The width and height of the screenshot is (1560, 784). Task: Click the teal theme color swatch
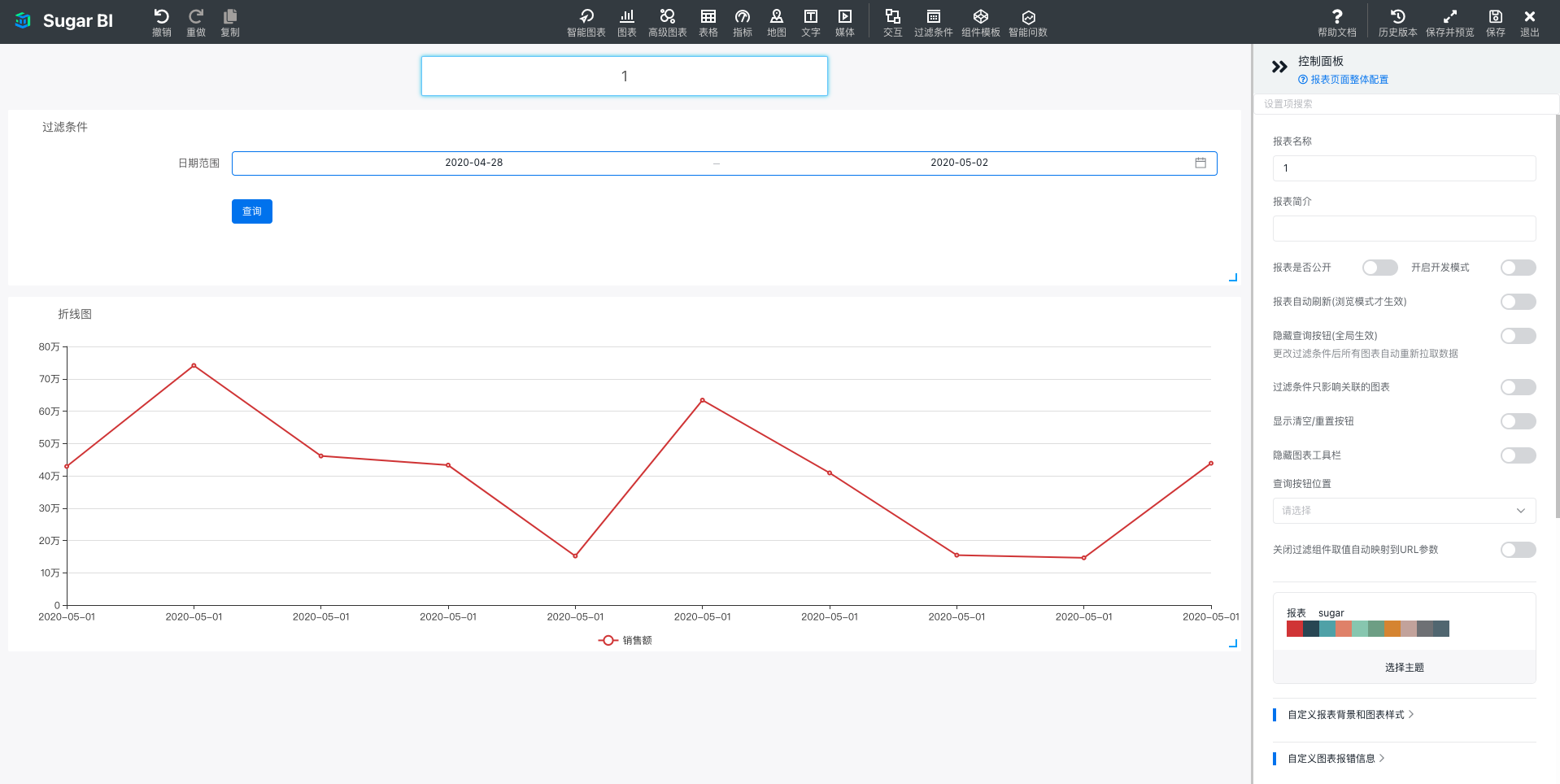pyautogui.click(x=1327, y=629)
